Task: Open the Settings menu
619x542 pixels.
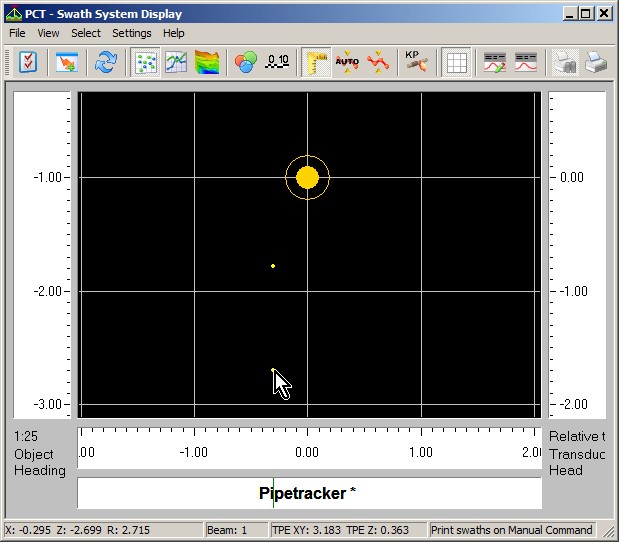Action: [x=131, y=33]
